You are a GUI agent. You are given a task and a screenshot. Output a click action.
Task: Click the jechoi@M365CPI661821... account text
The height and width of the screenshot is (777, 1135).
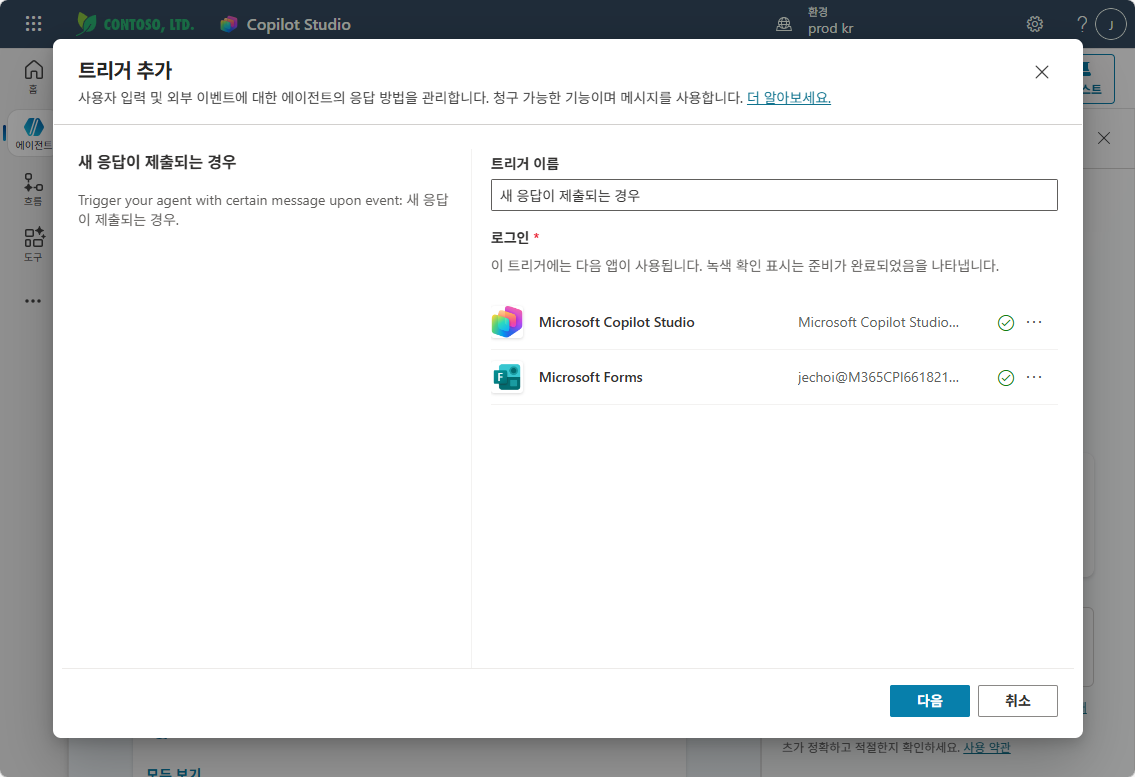[878, 377]
